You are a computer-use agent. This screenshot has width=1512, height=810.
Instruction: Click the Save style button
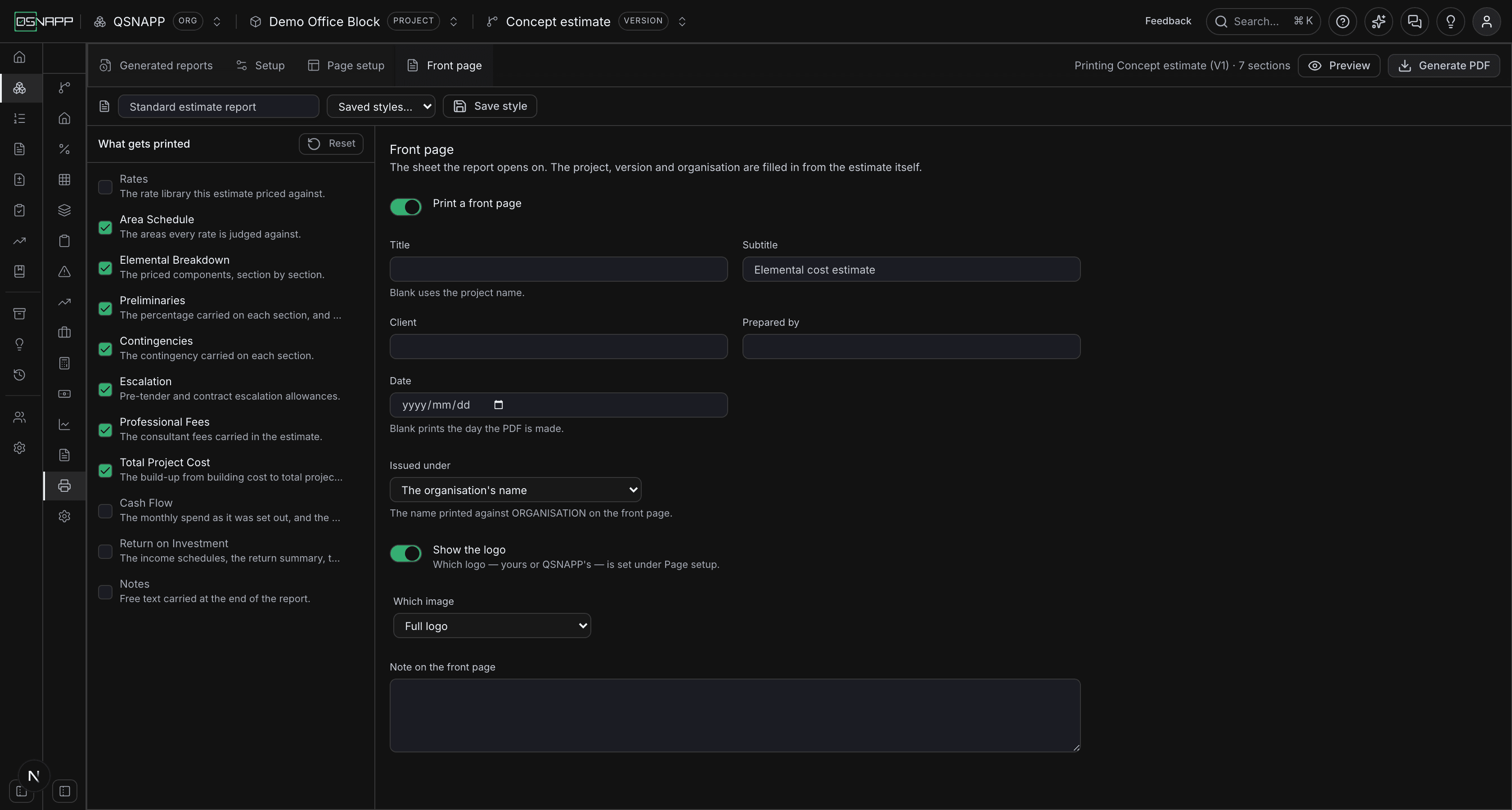pyautogui.click(x=490, y=106)
